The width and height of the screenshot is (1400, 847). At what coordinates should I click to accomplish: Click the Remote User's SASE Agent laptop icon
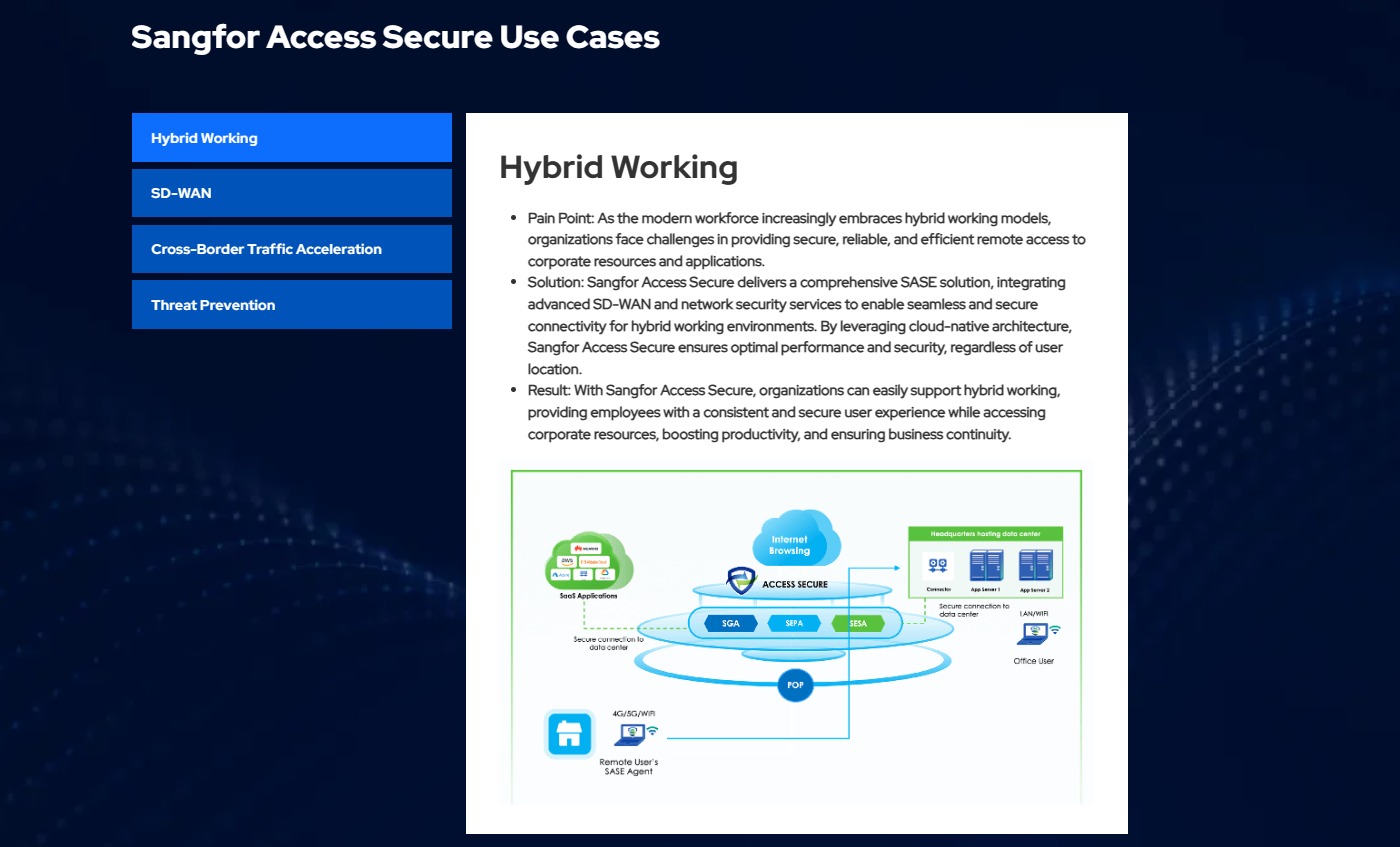(630, 735)
